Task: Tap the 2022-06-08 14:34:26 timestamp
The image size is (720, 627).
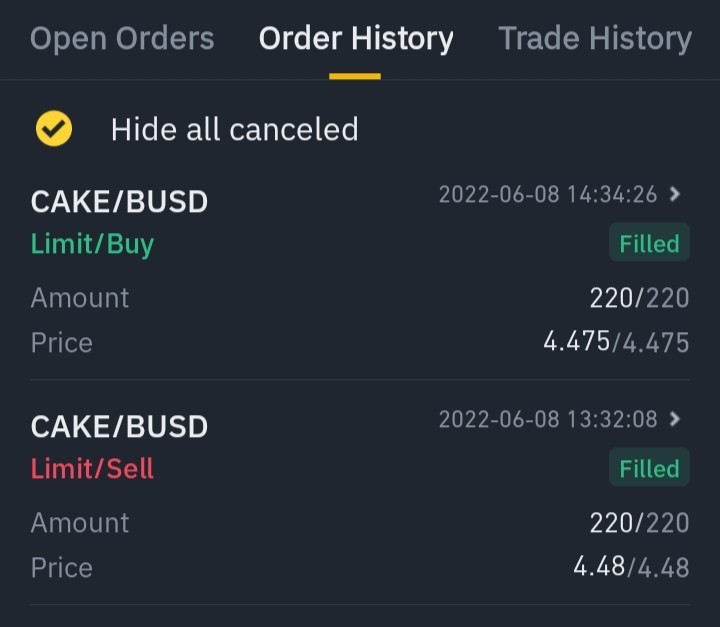Action: coord(548,194)
